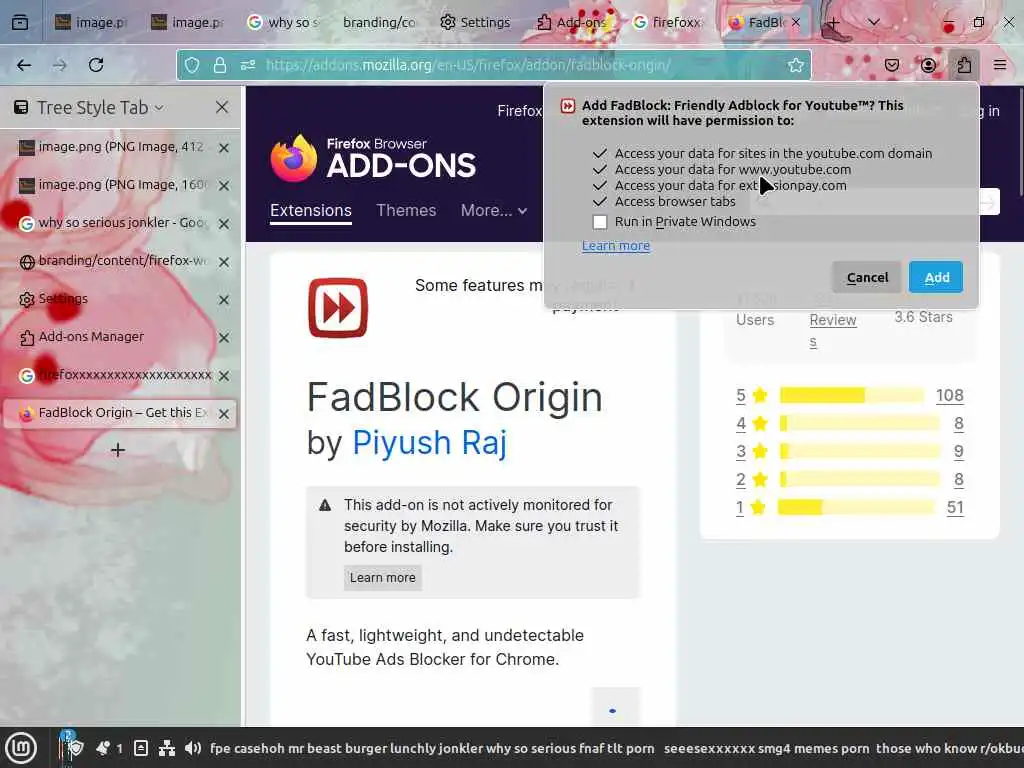
Task: Open Linux Mint start menu icon
Action: [21, 748]
